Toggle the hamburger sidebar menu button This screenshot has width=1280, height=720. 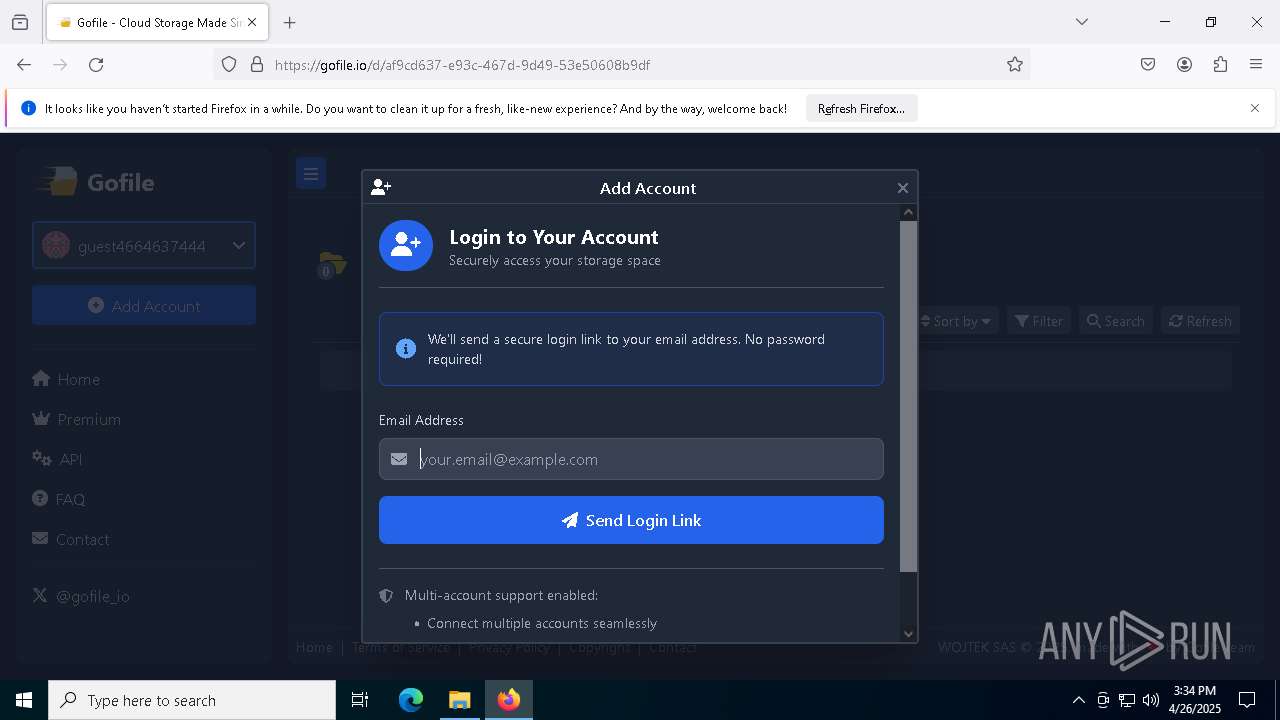[311, 174]
